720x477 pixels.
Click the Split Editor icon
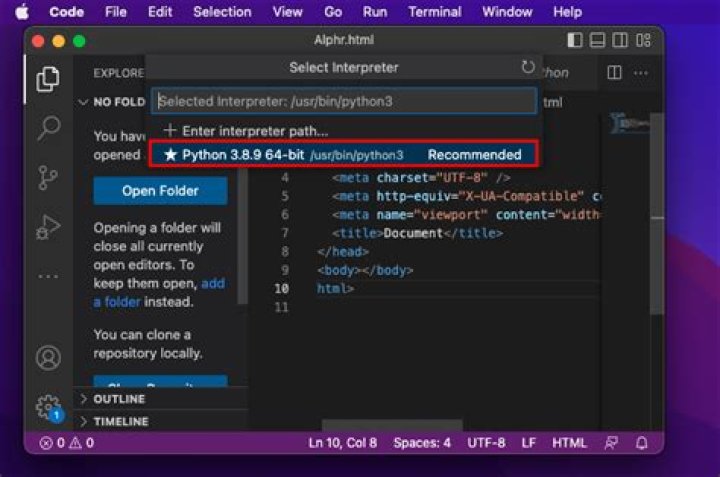coord(614,73)
